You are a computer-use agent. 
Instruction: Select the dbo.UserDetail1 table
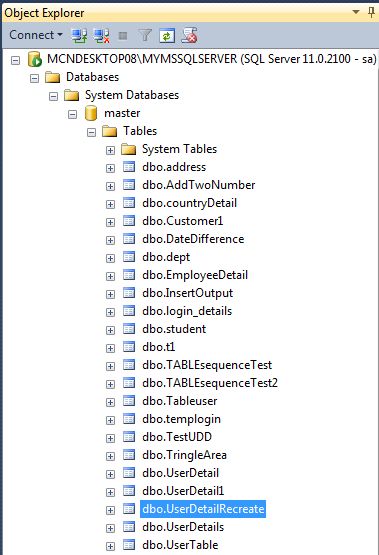click(x=183, y=491)
